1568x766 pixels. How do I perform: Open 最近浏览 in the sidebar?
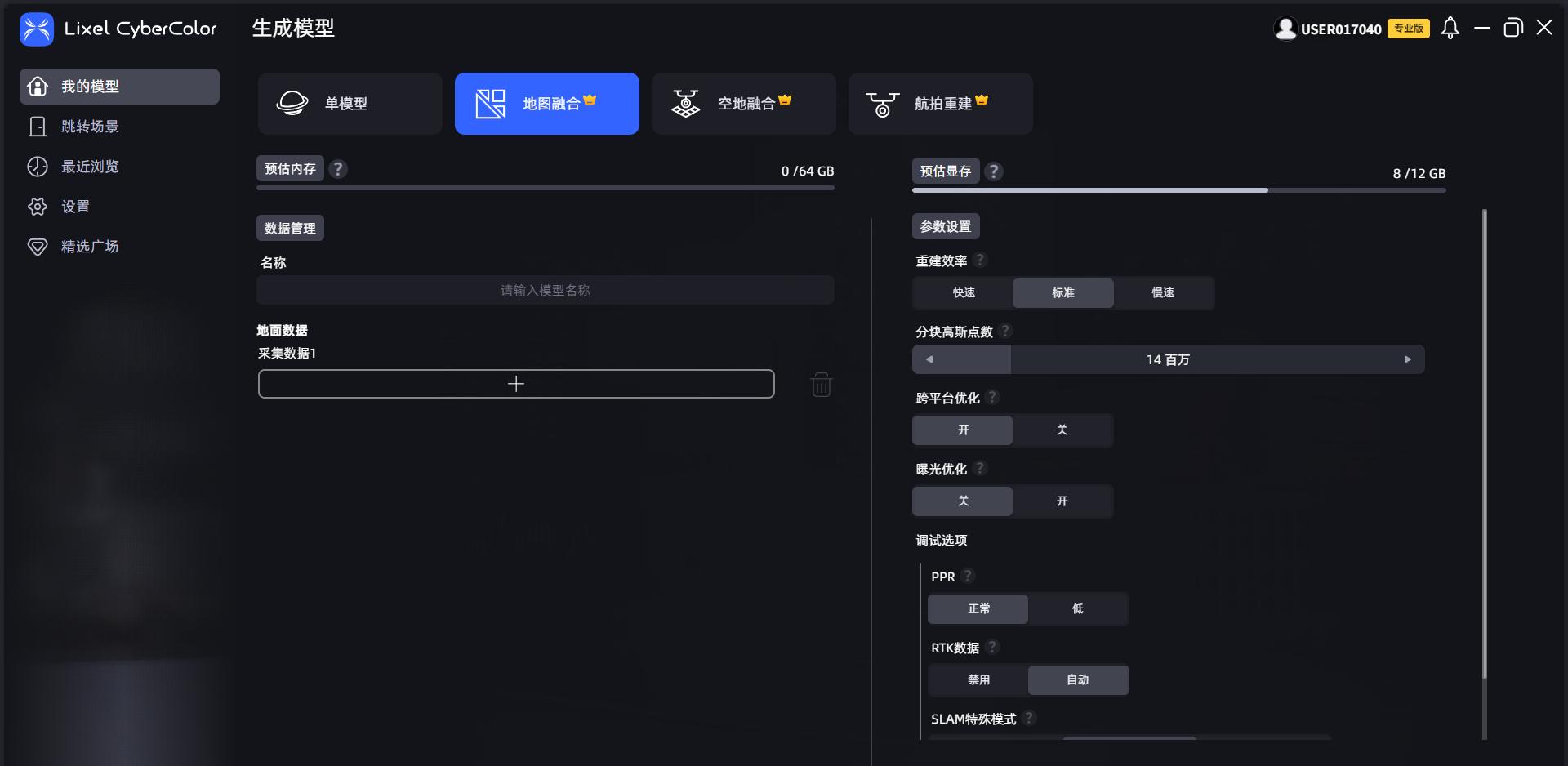pyautogui.click(x=119, y=167)
